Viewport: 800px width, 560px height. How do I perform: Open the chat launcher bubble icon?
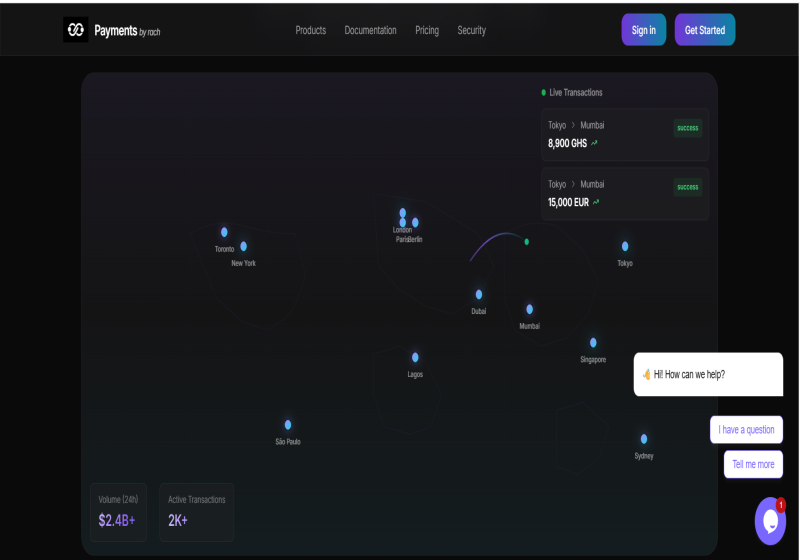(770, 521)
